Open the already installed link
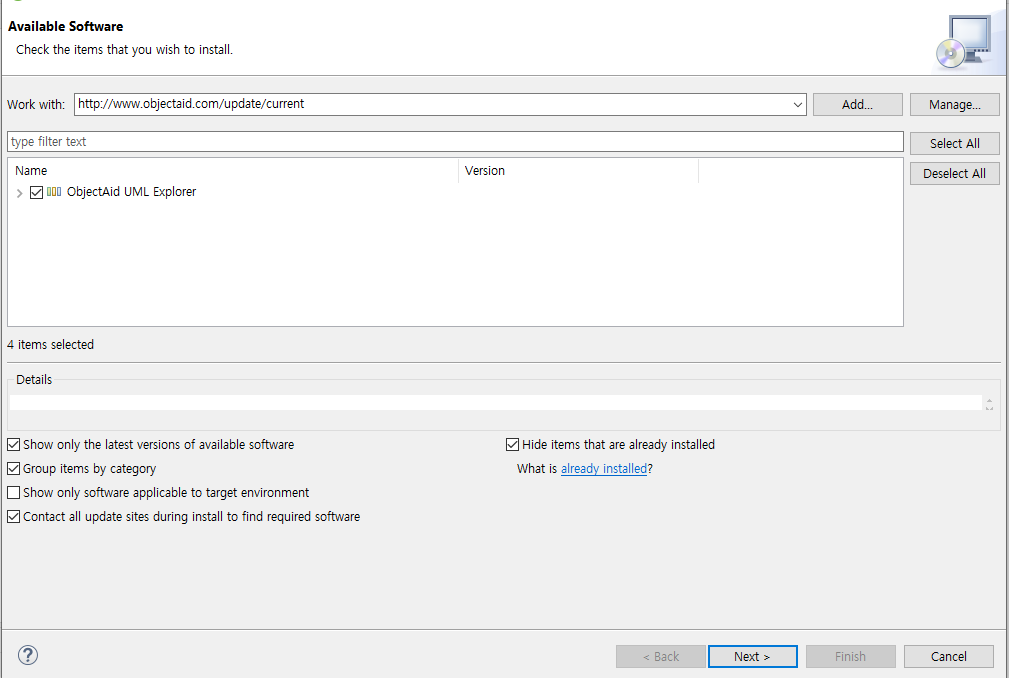 [x=604, y=469]
